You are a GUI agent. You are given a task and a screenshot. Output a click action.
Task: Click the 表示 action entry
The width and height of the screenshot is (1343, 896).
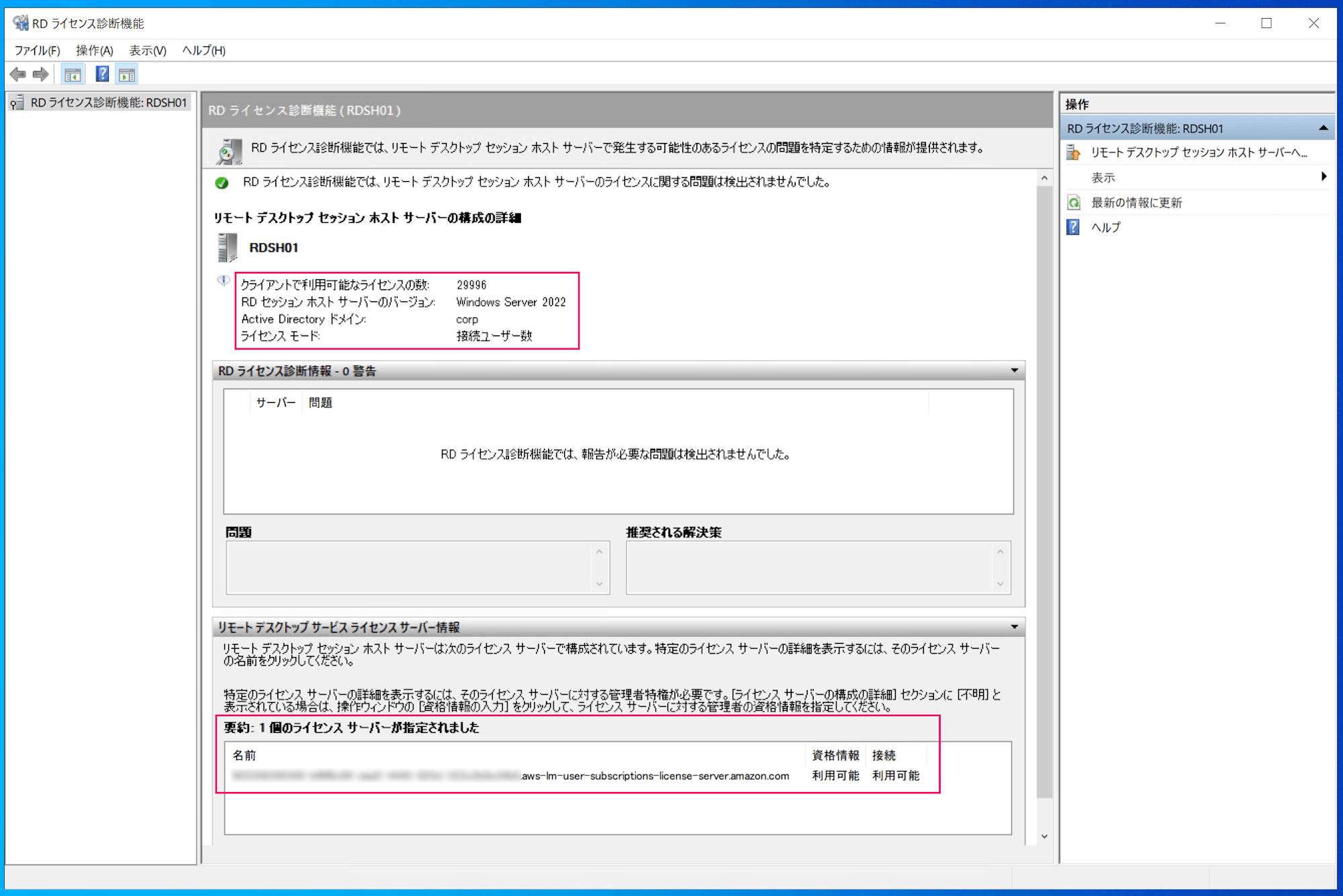point(1103,178)
